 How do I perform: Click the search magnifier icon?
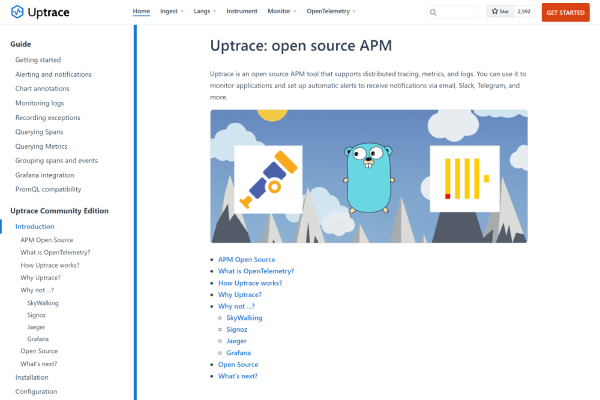(433, 12)
